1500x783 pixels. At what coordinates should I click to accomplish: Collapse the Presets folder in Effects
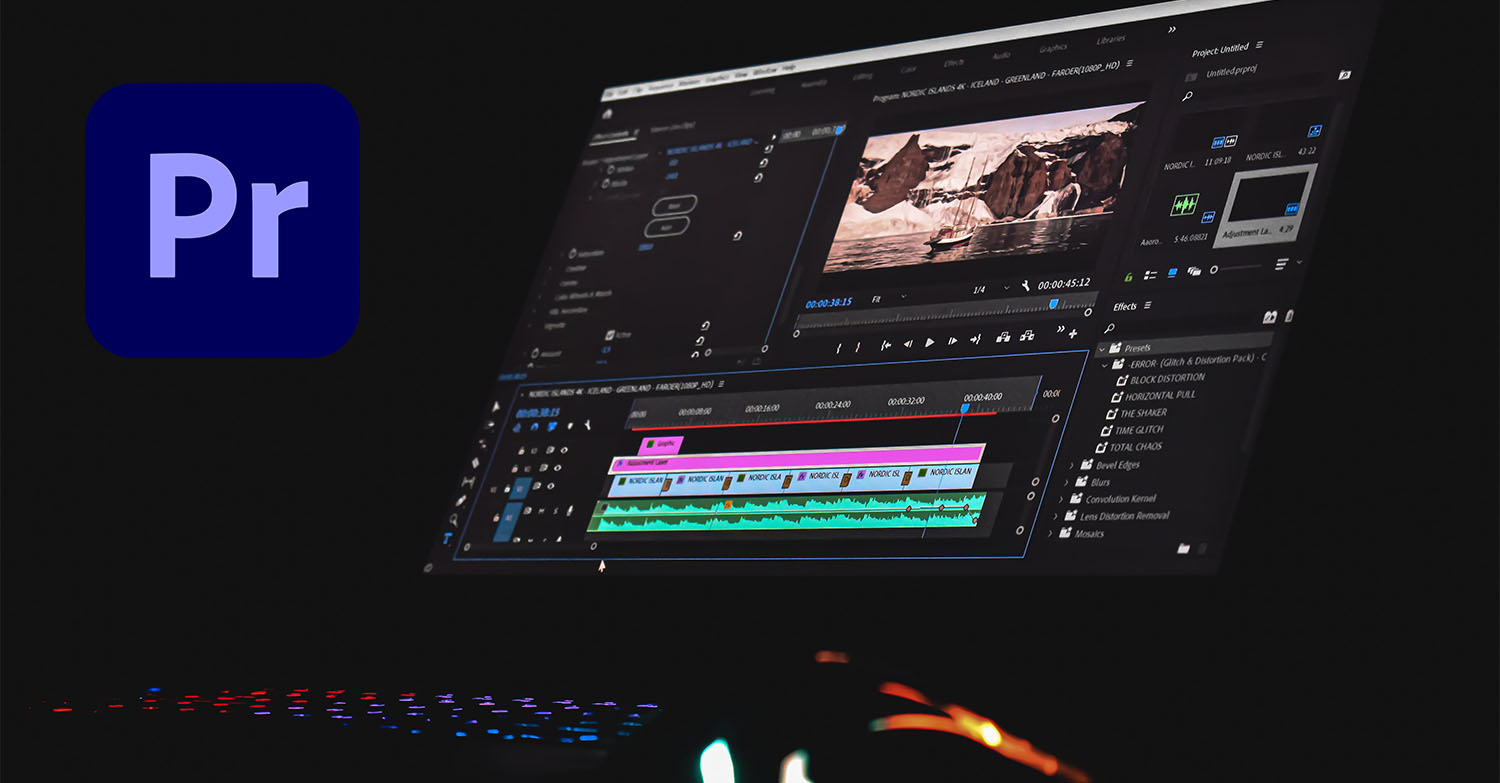point(1102,349)
